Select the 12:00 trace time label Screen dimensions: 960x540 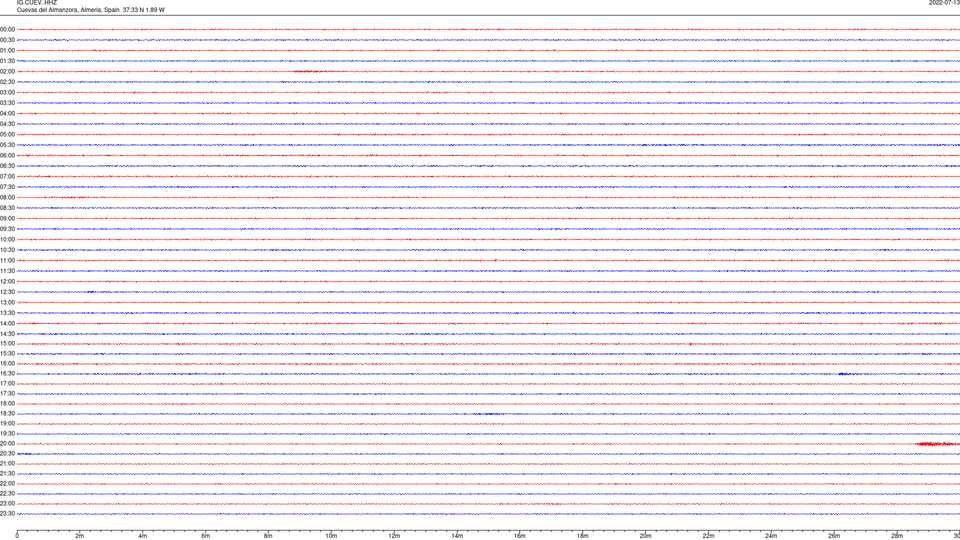(x=7, y=281)
